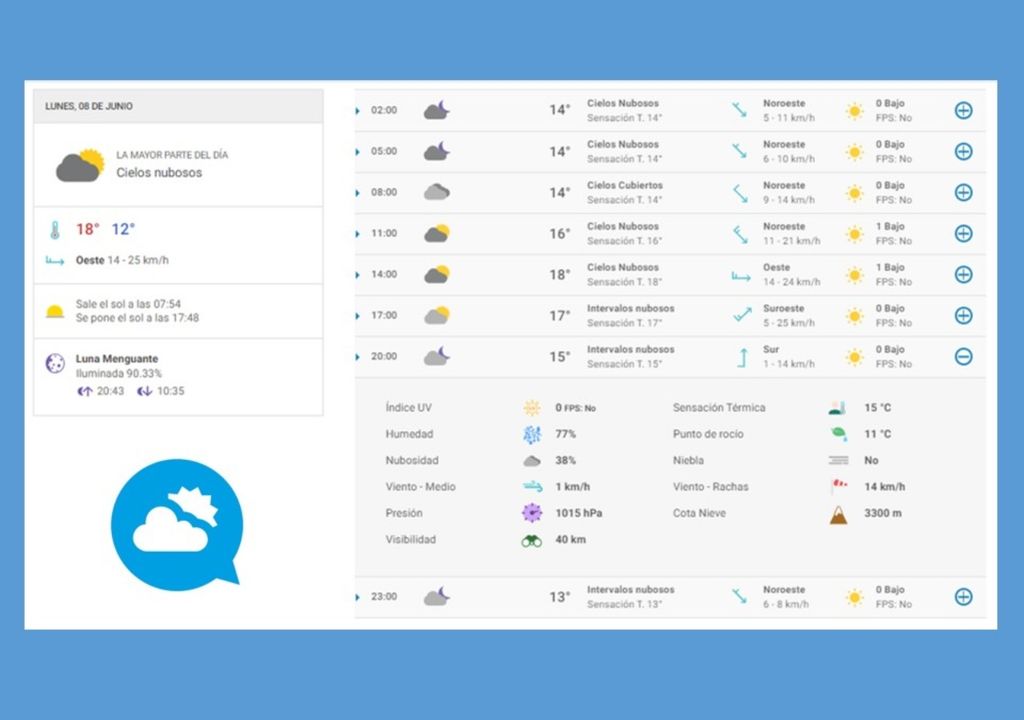Click the small arrow beside 14:00
Viewport: 1024px width, 720px height.
pyautogui.click(x=357, y=275)
